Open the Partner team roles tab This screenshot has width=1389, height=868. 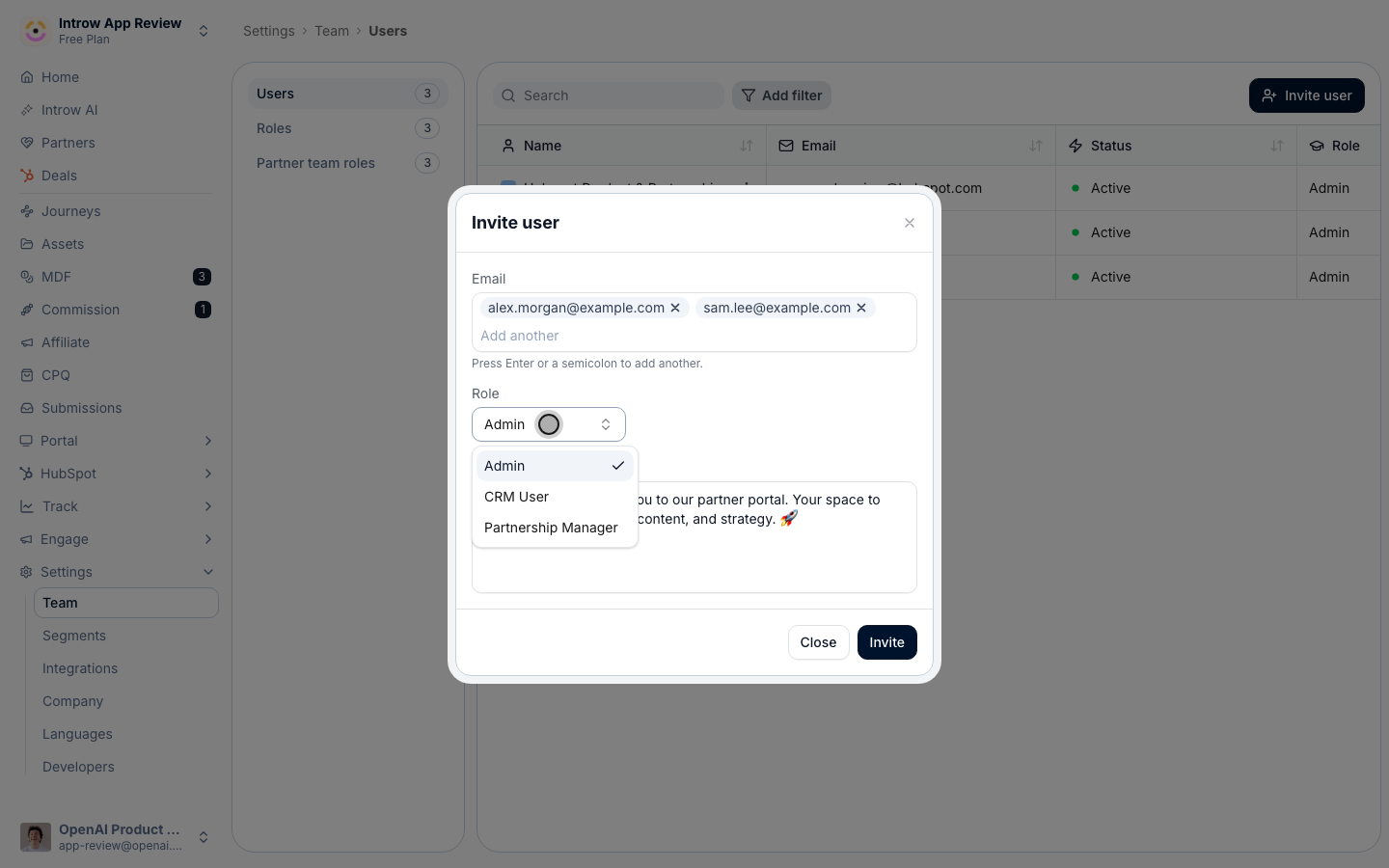(x=348, y=163)
